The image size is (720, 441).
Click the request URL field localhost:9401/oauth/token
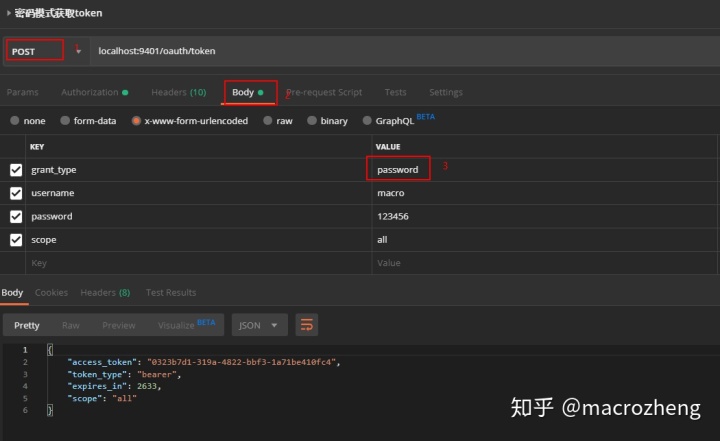click(x=404, y=51)
